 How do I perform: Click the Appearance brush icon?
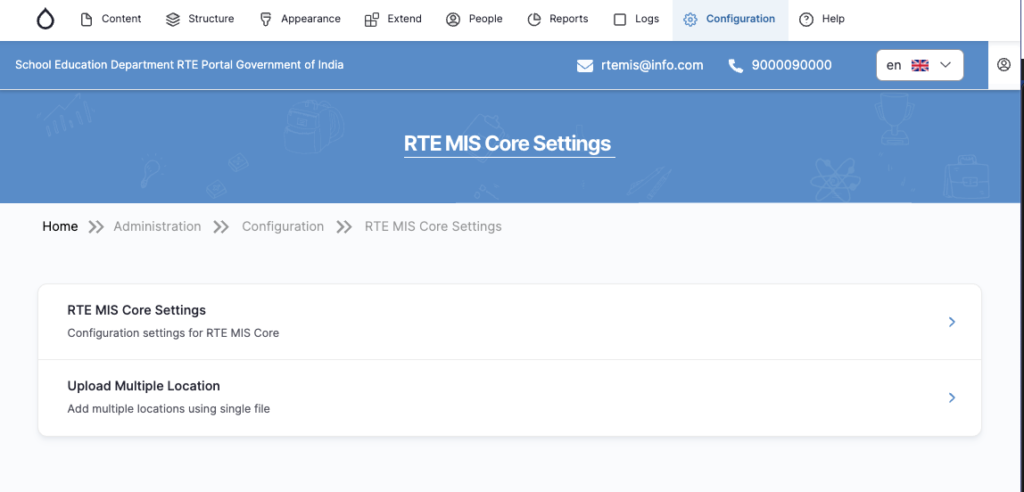pyautogui.click(x=265, y=19)
